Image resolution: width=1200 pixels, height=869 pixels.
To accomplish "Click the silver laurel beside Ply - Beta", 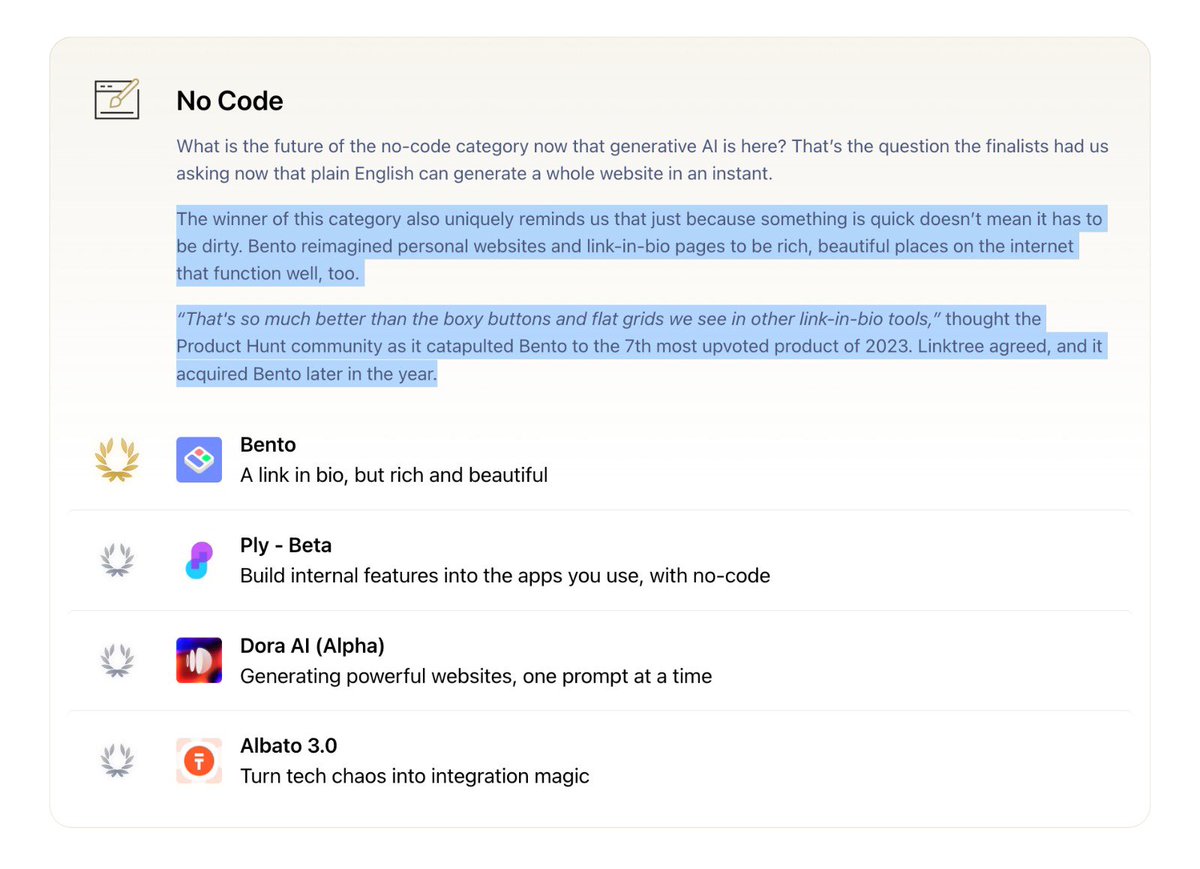I will (117, 560).
